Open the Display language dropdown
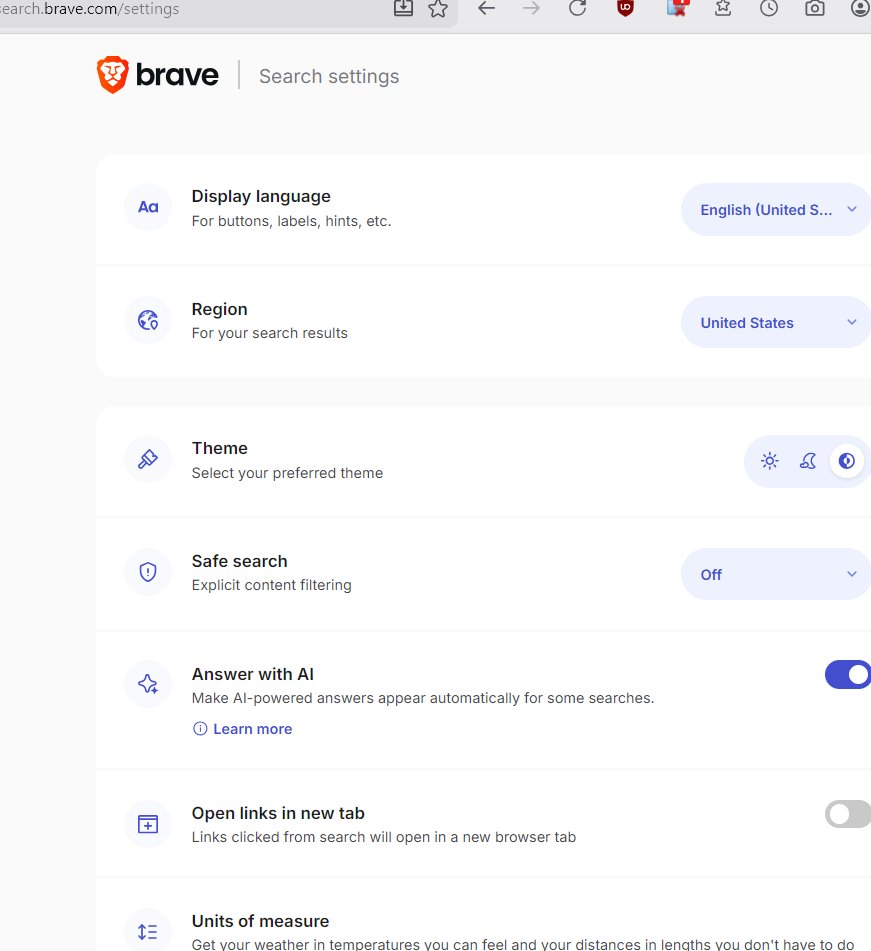 [x=776, y=209]
